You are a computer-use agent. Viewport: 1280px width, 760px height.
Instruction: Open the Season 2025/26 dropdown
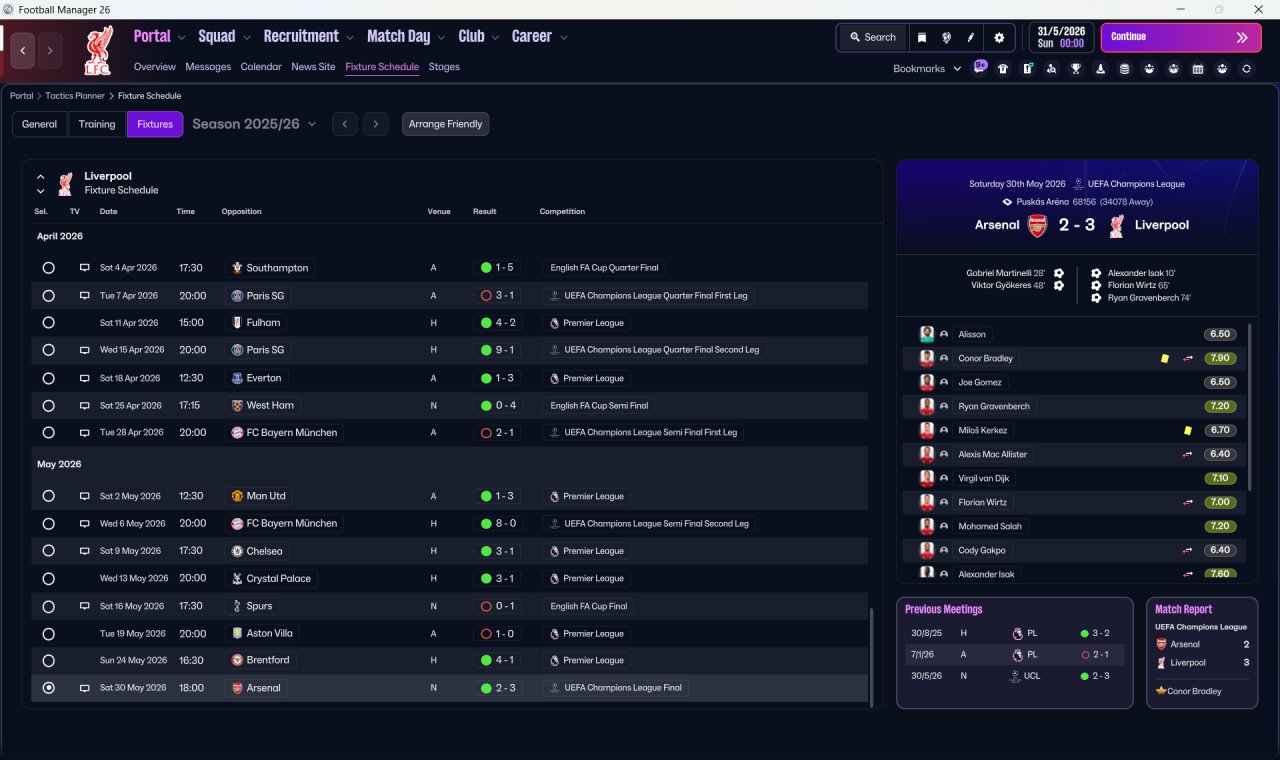[x=254, y=124]
